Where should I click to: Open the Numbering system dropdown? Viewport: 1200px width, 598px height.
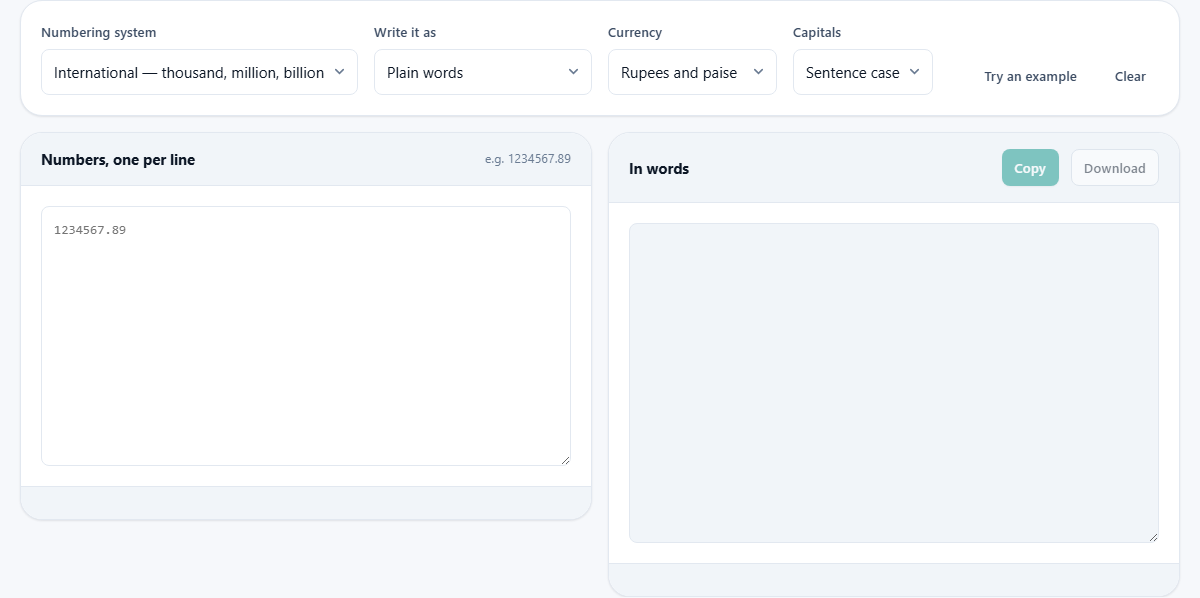click(x=199, y=72)
